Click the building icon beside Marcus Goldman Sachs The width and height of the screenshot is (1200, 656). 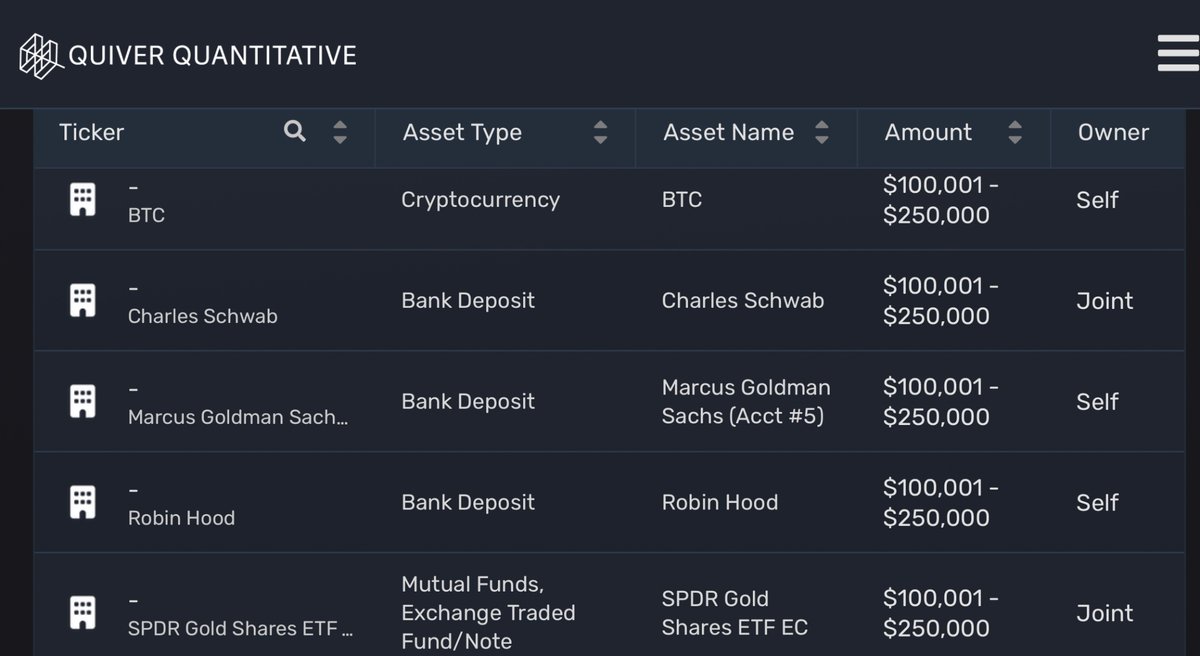82,402
